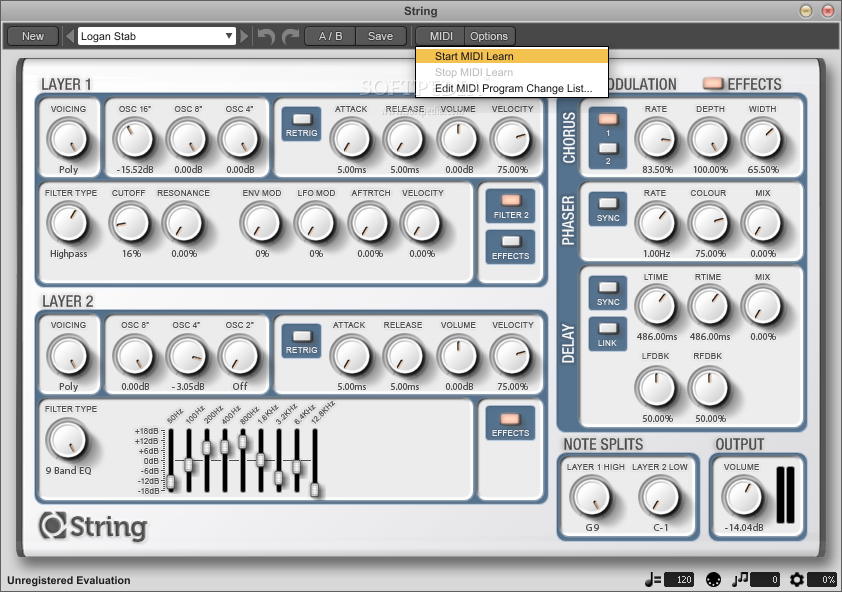Click the 50Hz EQ slider
Image resolution: width=842 pixels, height=592 pixels.
click(x=171, y=460)
